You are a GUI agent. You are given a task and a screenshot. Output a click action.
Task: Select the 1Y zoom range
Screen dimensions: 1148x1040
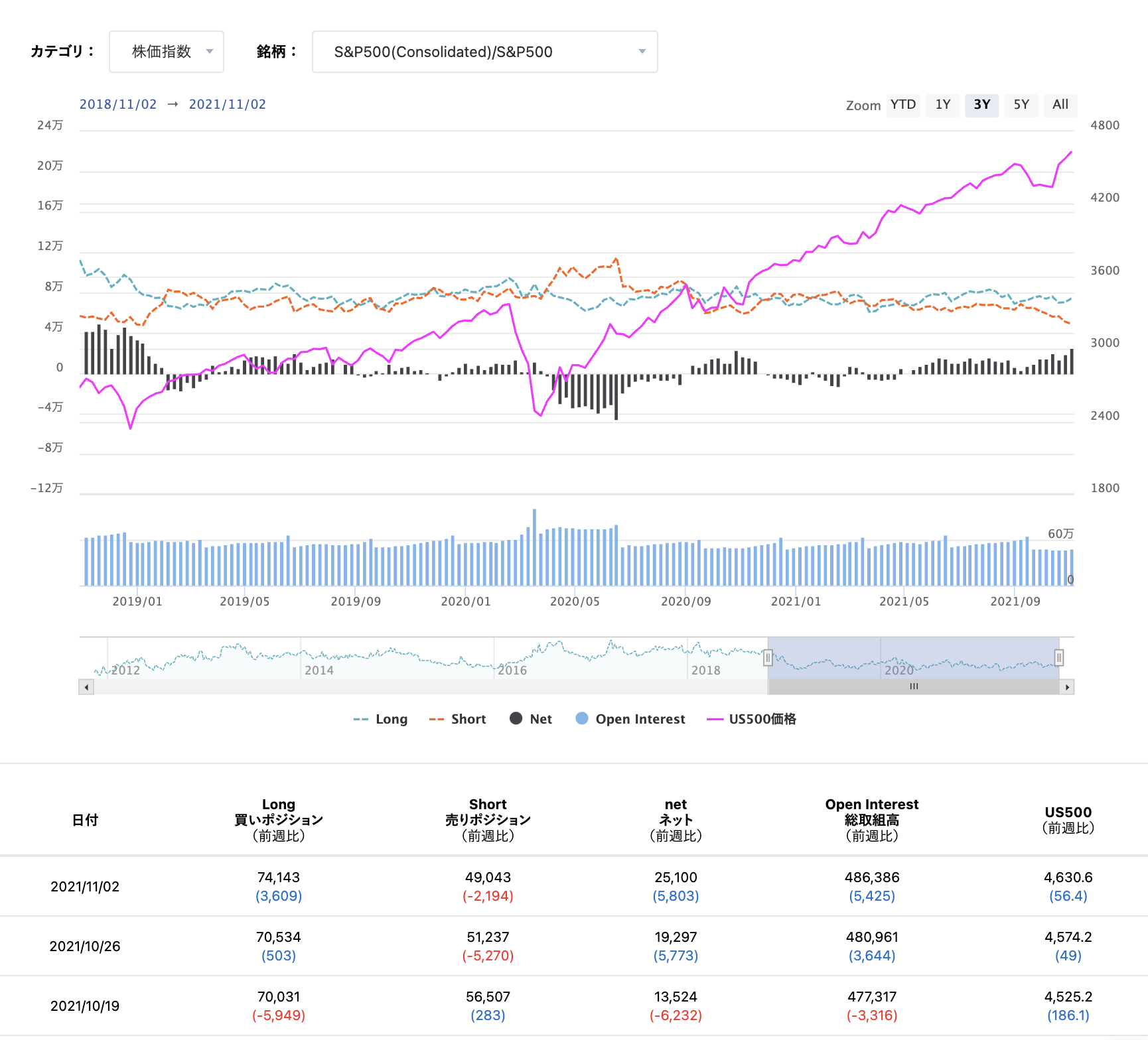click(x=942, y=105)
